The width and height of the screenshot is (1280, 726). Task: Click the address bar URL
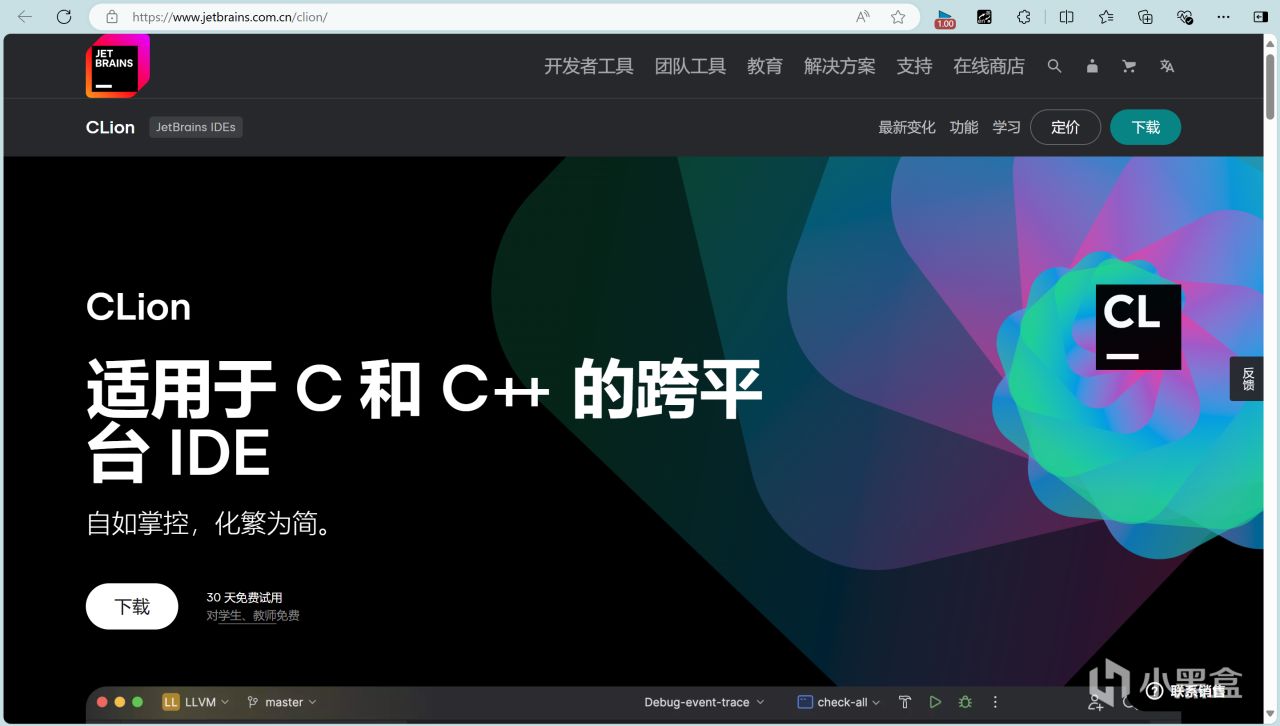pos(230,17)
